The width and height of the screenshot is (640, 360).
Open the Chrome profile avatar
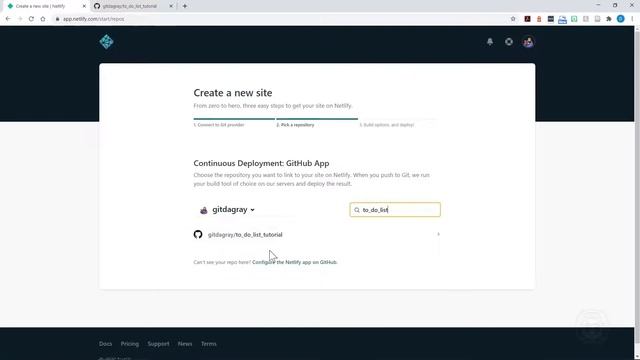620,19
